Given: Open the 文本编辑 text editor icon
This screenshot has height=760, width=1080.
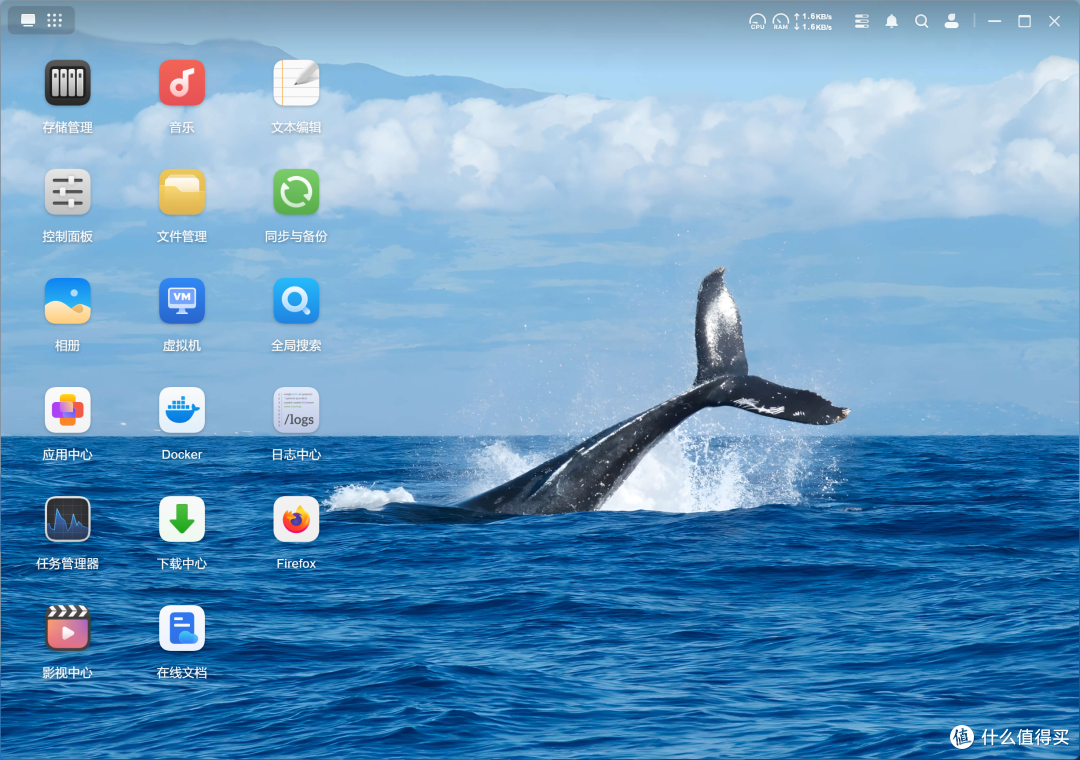Looking at the screenshot, I should pyautogui.click(x=296, y=83).
